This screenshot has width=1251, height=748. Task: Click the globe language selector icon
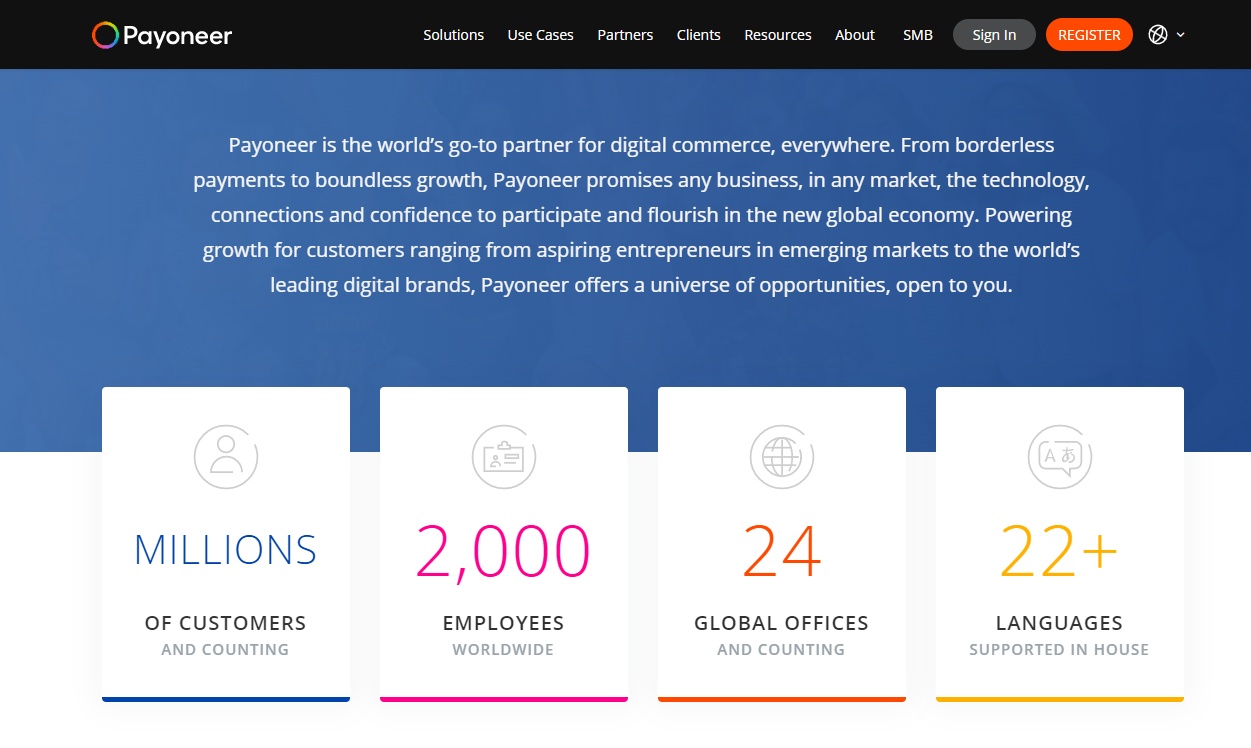[x=1158, y=35]
